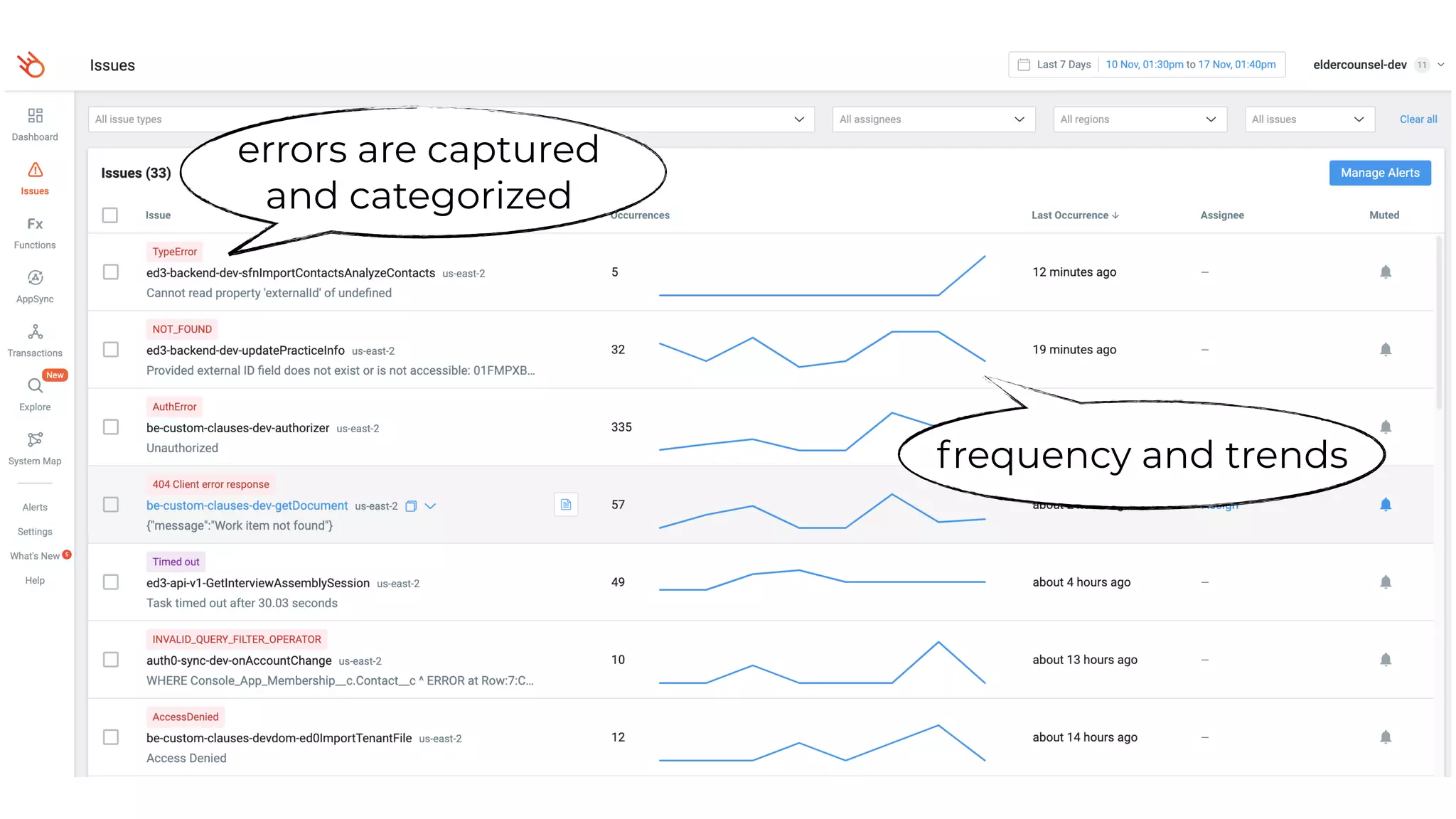Go to Alerts in the sidebar
1456x819 pixels.
tap(35, 507)
